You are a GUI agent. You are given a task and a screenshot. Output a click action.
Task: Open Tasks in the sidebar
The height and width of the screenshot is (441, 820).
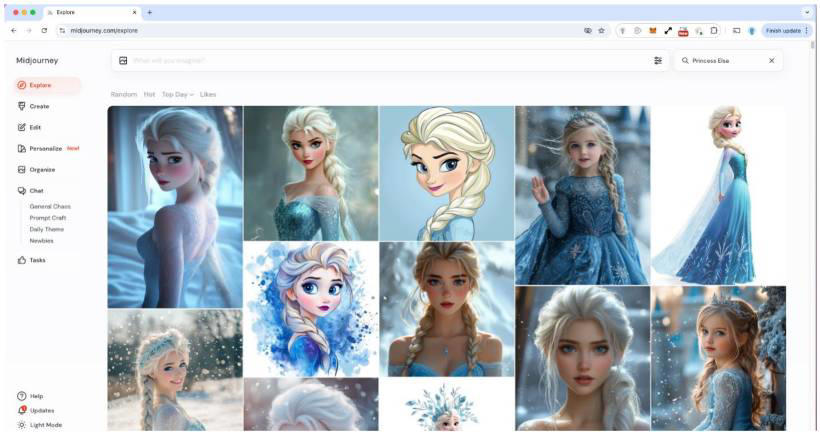[32, 260]
